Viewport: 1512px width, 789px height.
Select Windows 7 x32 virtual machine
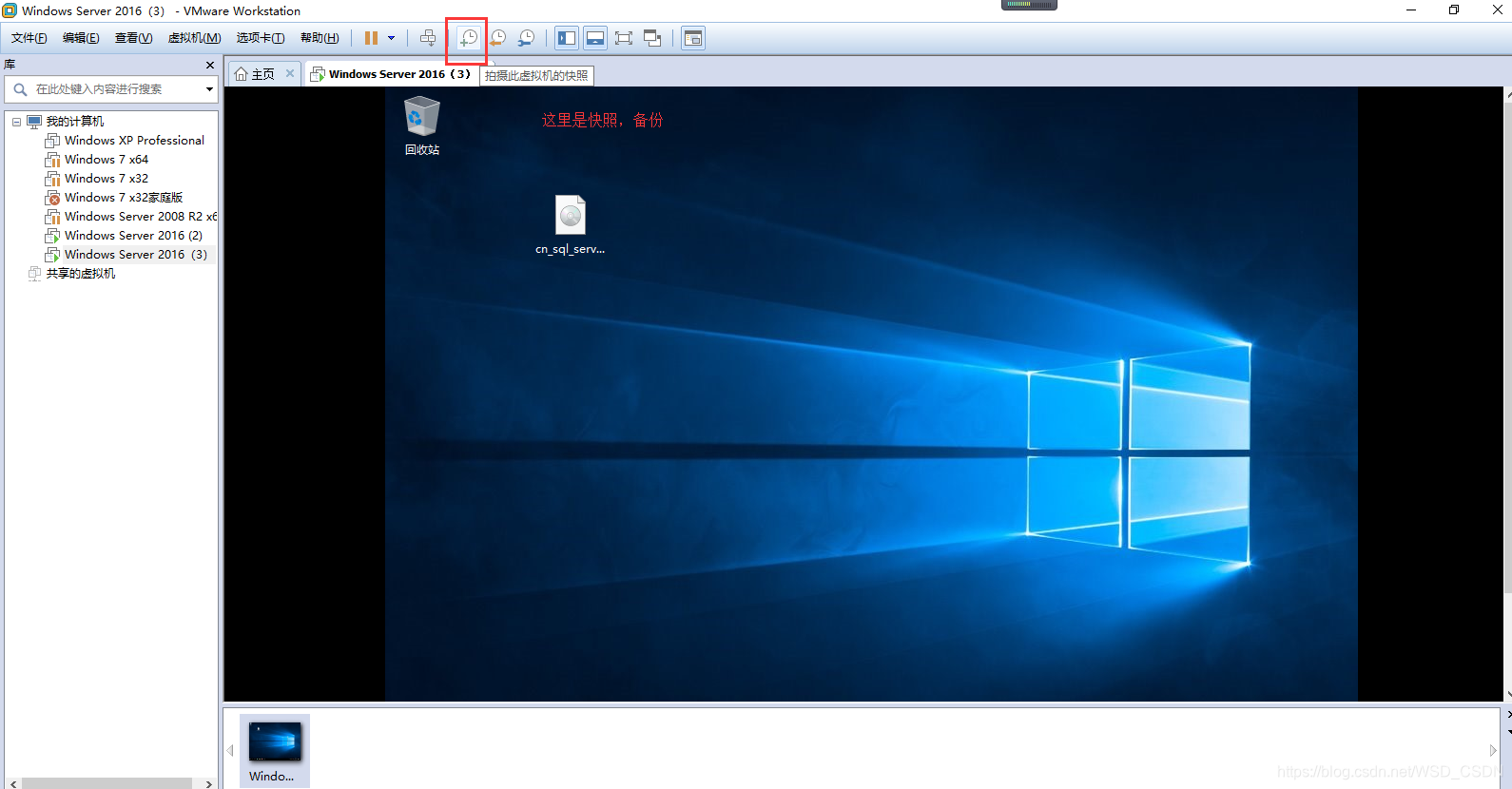click(x=107, y=179)
